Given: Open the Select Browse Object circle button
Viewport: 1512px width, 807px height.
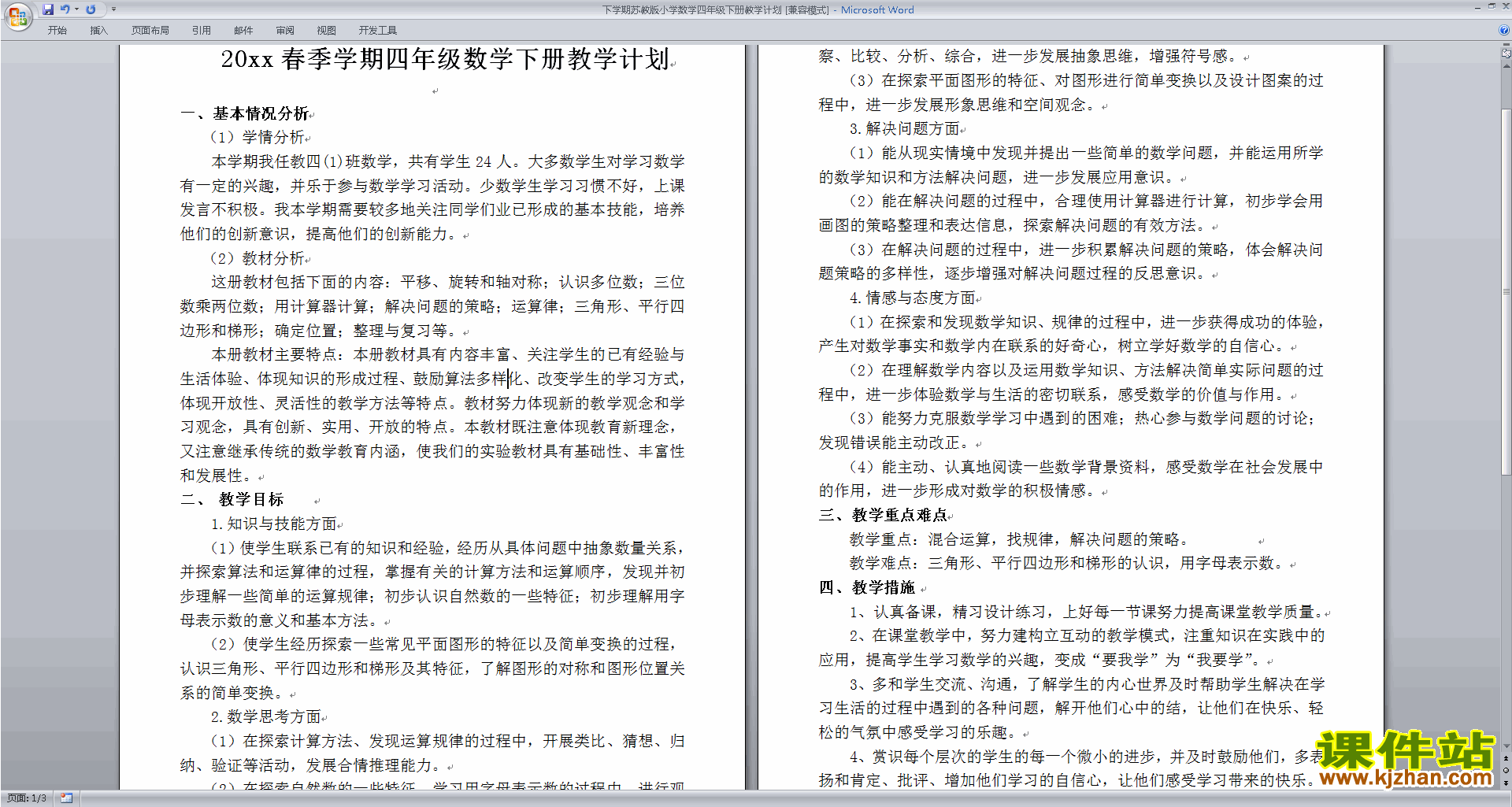Looking at the screenshot, I should pos(1506,770).
